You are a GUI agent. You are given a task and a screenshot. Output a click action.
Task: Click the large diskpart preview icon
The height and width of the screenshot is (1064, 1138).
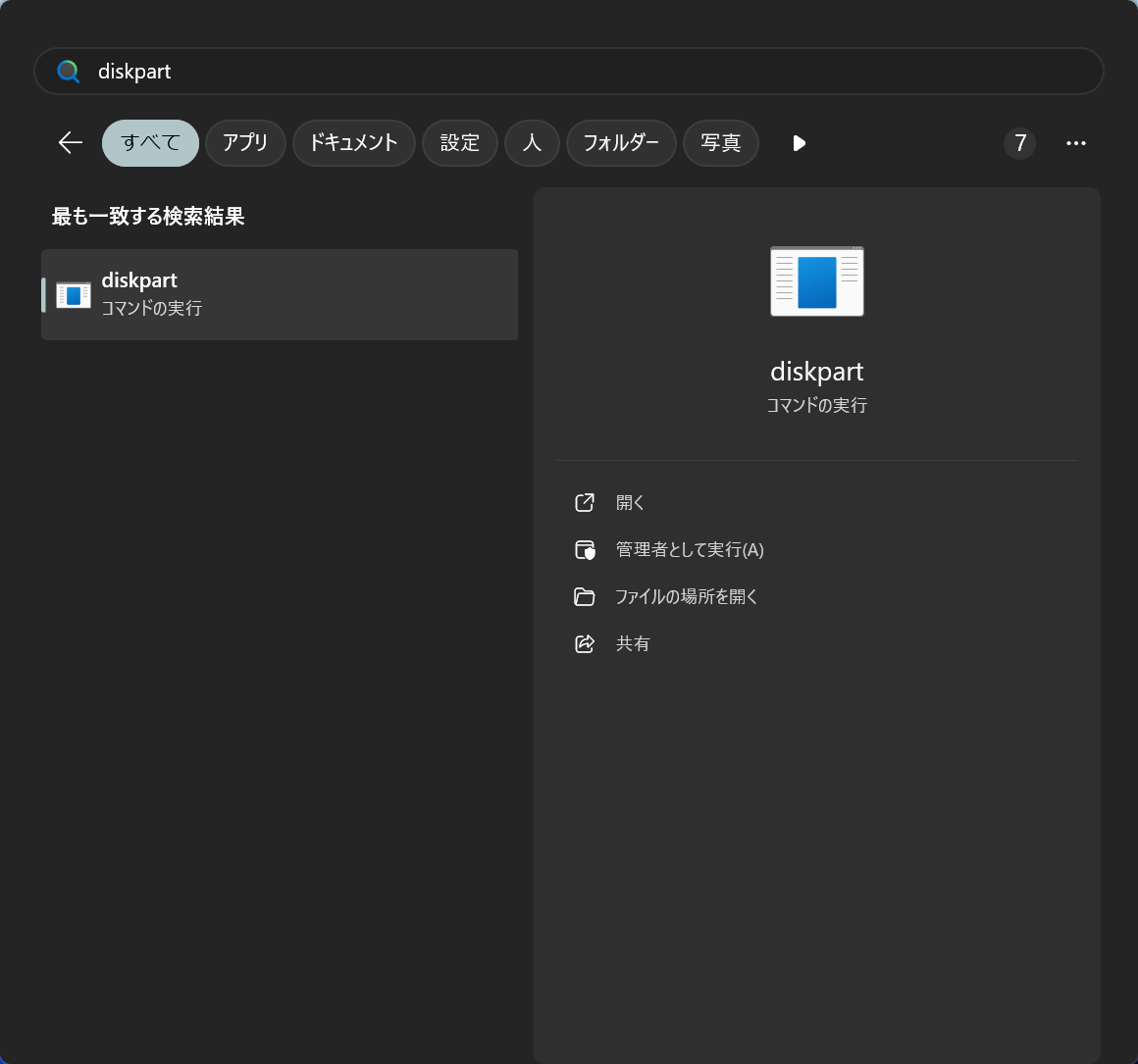point(816,281)
